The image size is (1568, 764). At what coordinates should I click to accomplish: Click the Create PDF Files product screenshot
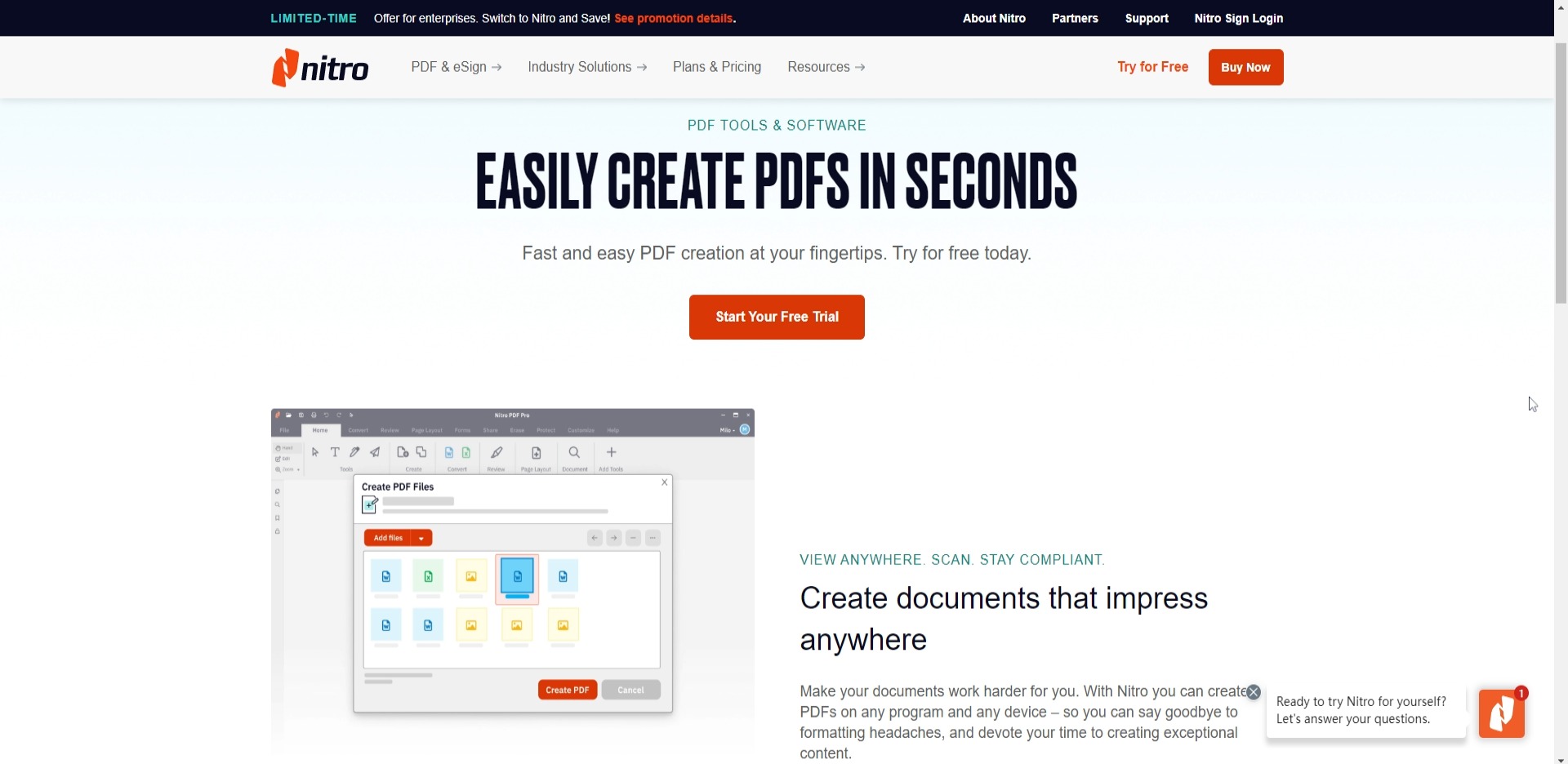[513, 580]
